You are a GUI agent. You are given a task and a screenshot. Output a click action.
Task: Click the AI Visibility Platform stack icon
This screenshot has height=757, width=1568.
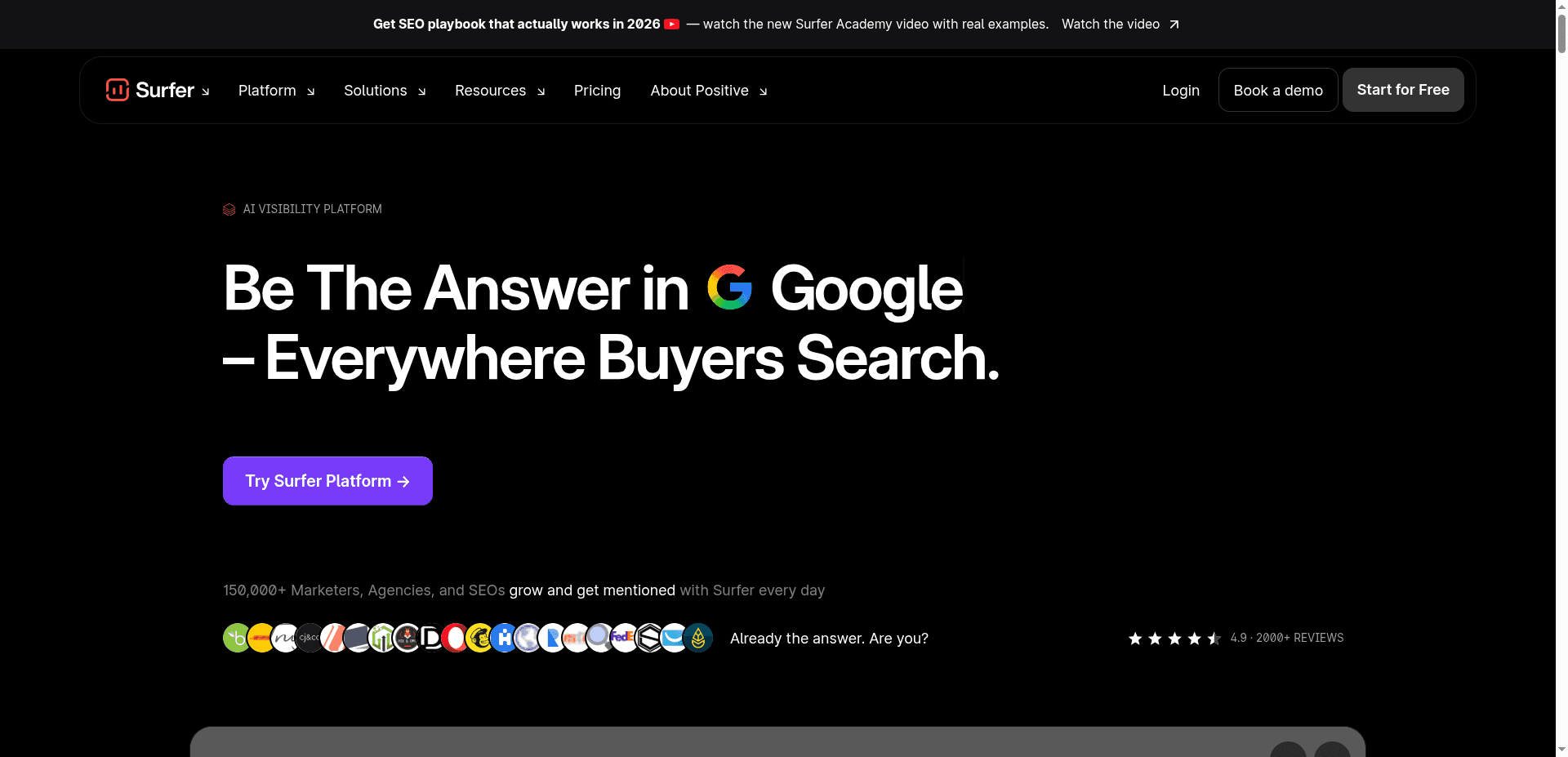tap(229, 210)
